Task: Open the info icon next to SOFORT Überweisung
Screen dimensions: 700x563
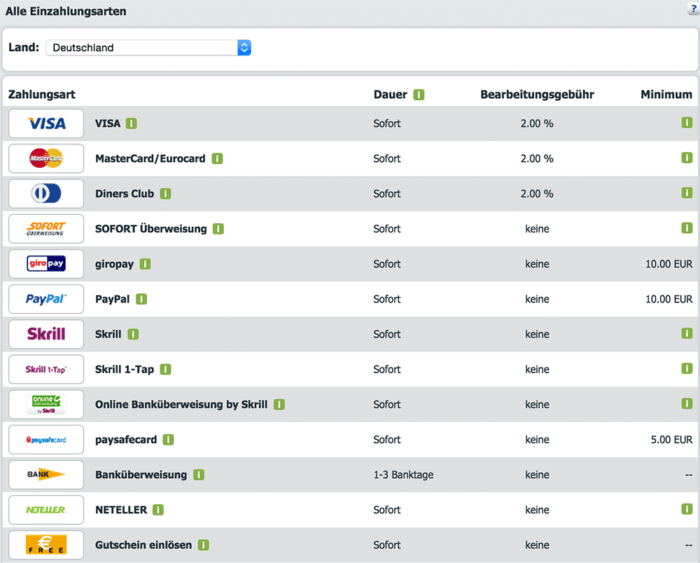Action: [218, 229]
